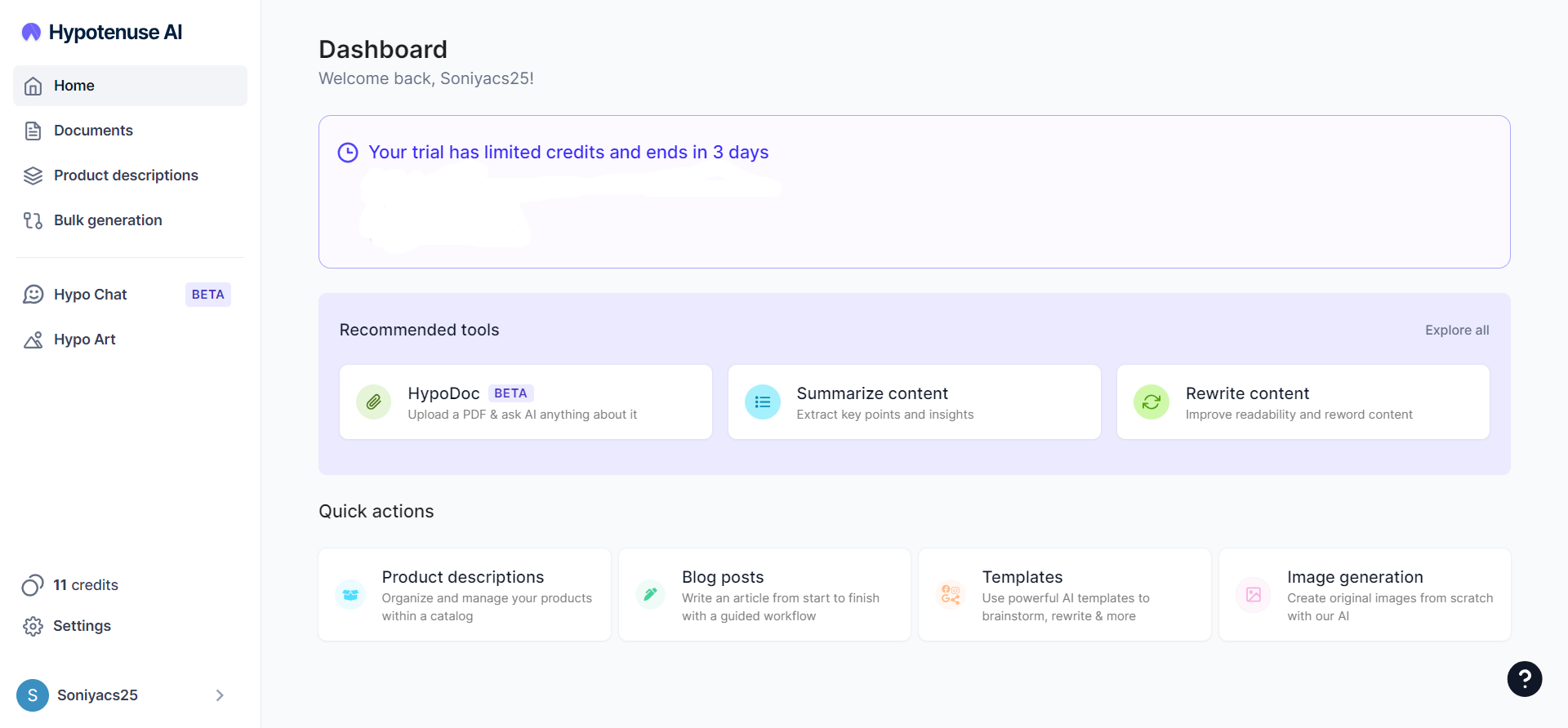Click the Hypo Chat speech bubble icon
1568x728 pixels.
point(33,295)
